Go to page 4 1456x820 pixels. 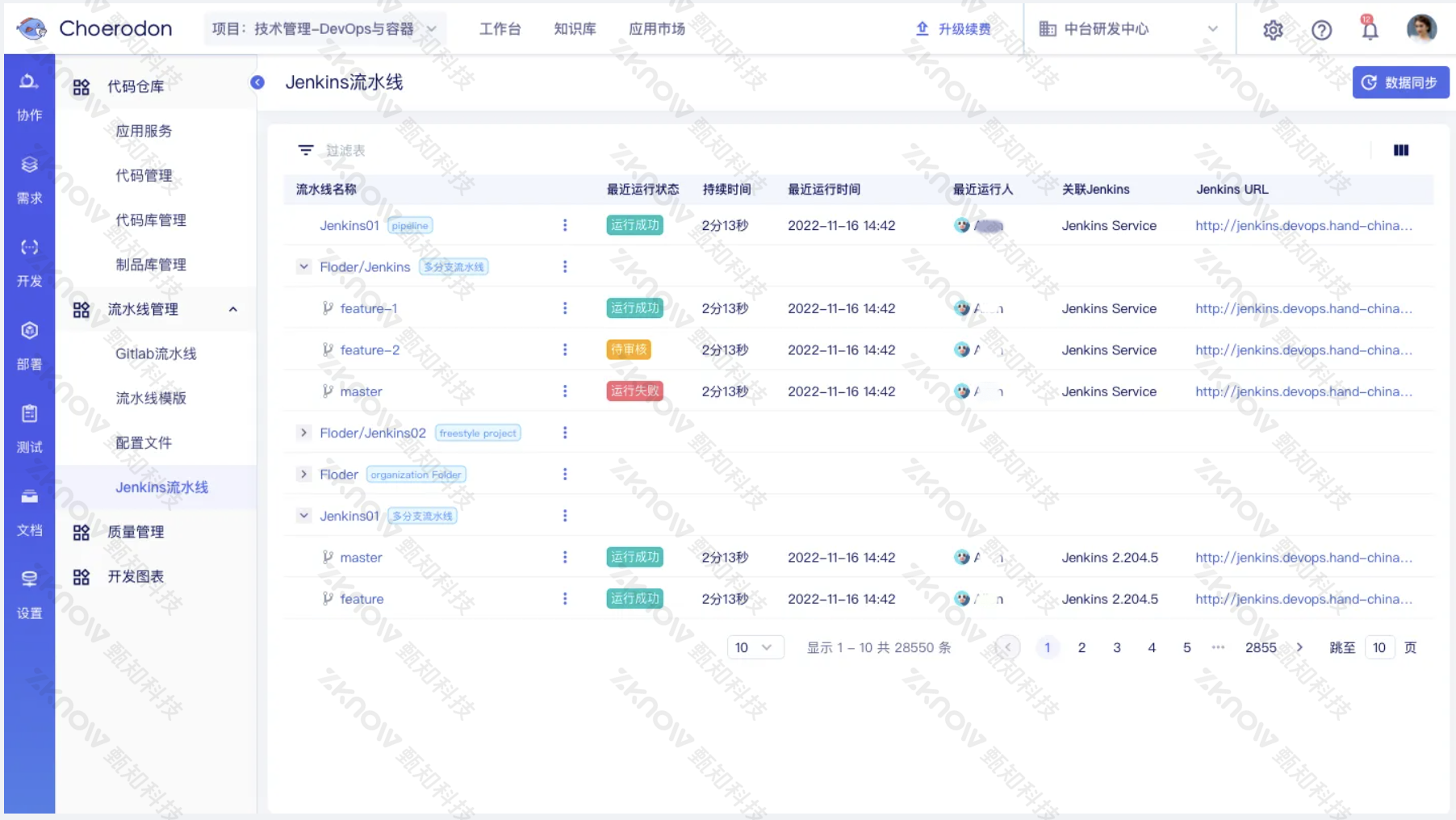(1152, 647)
